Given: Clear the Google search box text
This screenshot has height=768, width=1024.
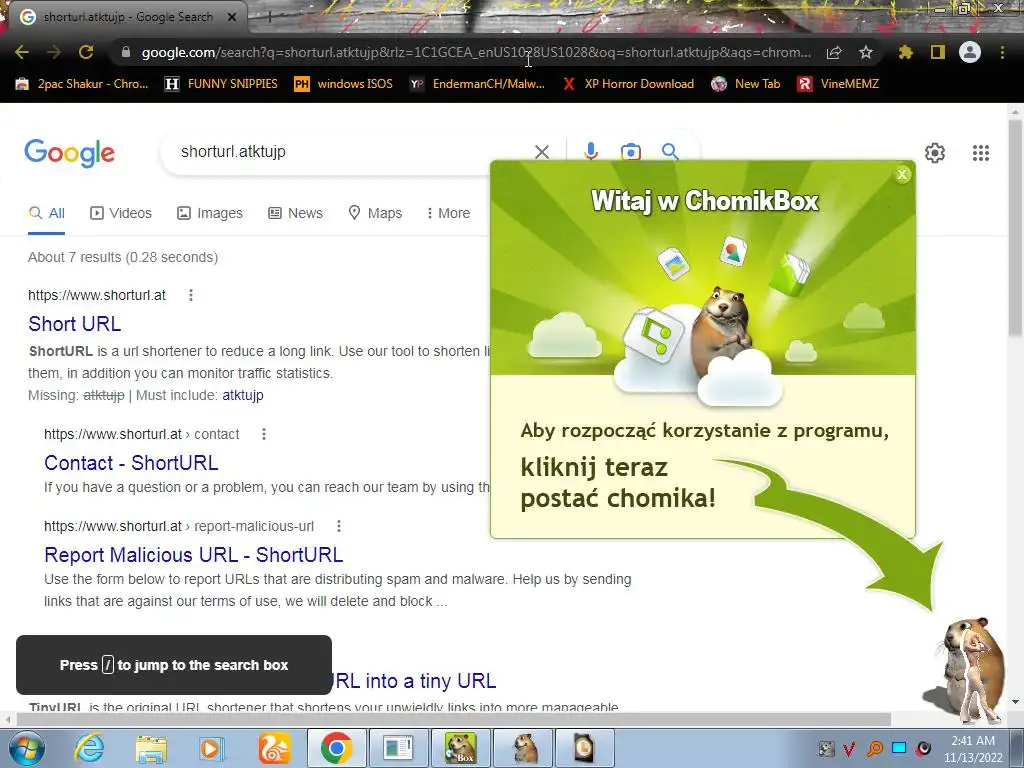Looking at the screenshot, I should (x=541, y=152).
